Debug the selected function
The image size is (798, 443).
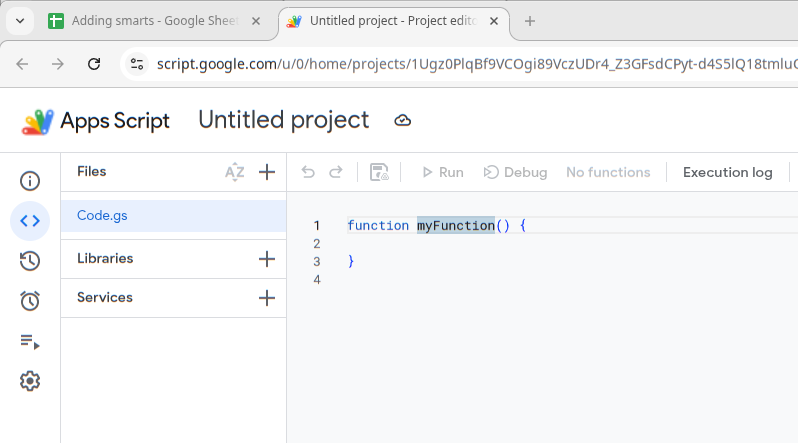pos(515,173)
